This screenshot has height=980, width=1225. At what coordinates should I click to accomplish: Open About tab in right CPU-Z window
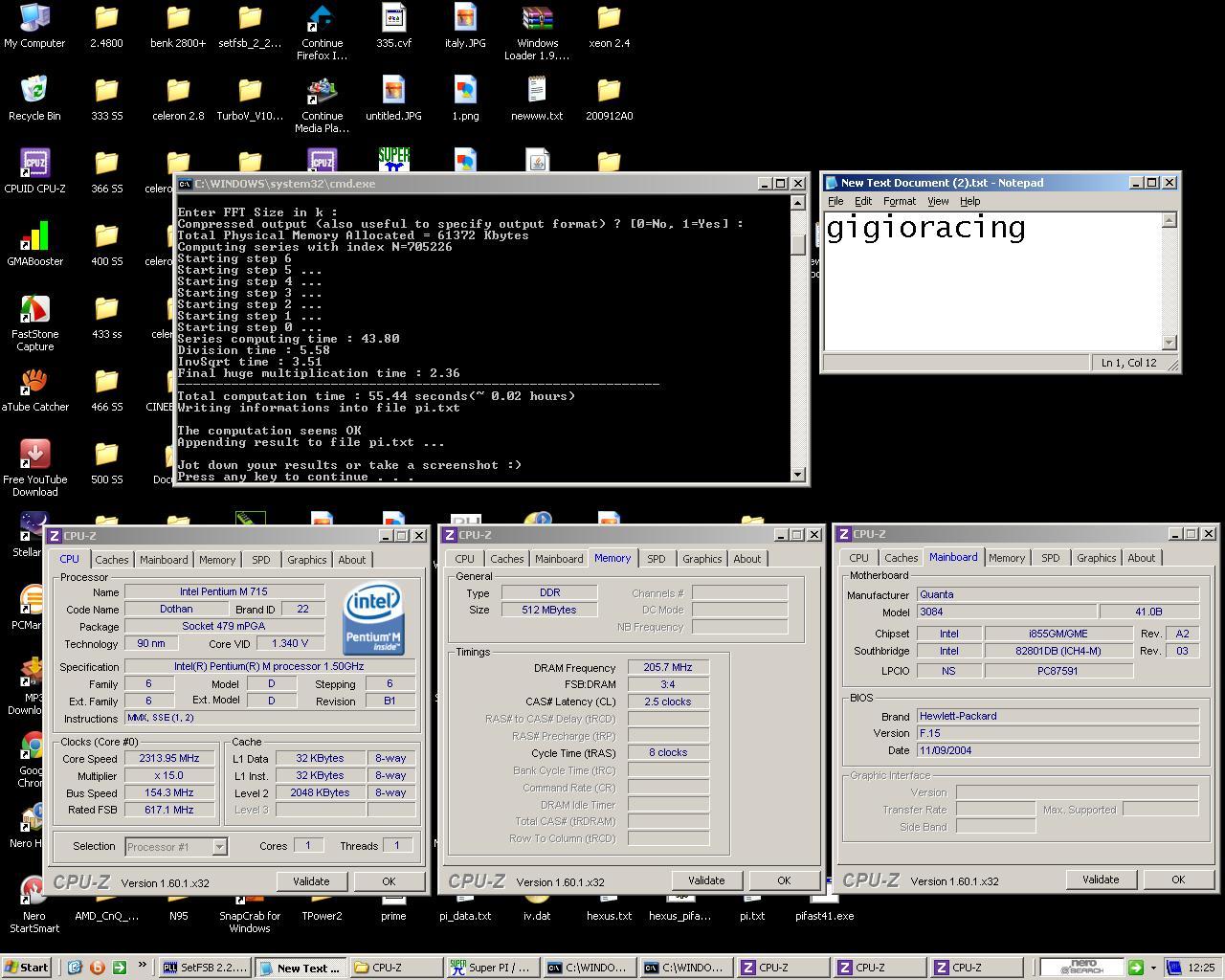pyautogui.click(x=1141, y=558)
